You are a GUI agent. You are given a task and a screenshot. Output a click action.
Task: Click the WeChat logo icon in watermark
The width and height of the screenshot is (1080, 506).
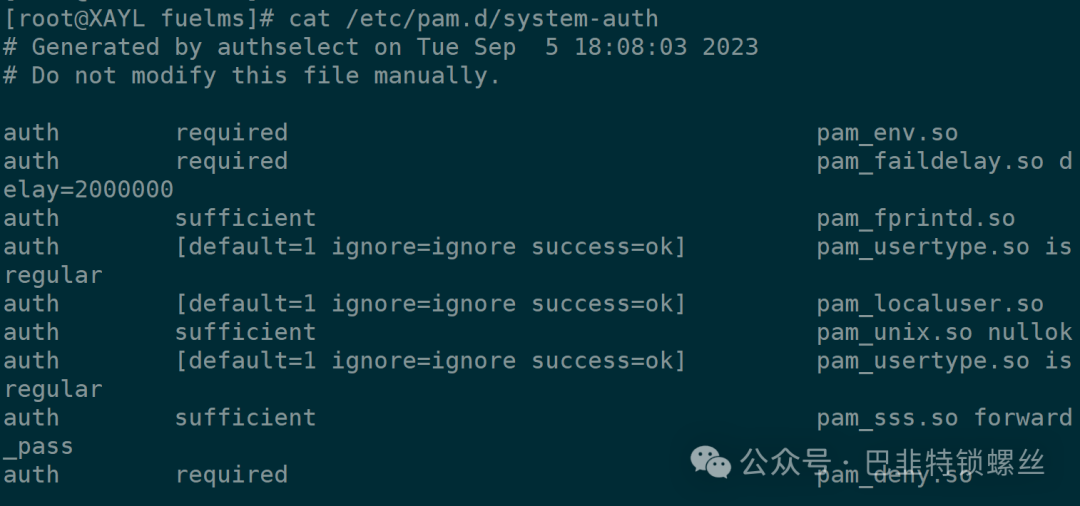pos(711,460)
